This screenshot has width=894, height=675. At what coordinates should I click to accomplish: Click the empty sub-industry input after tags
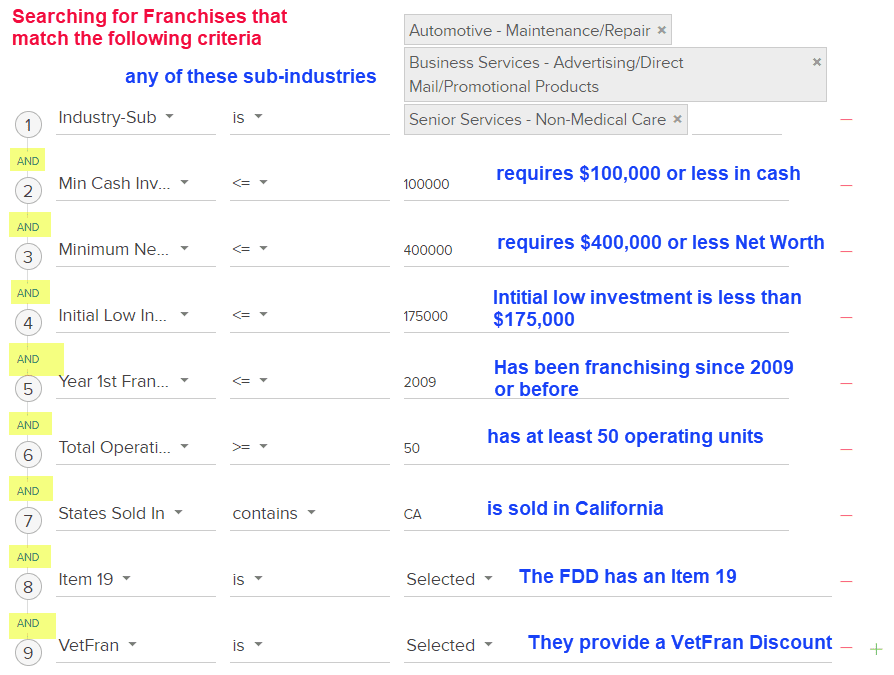pyautogui.click(x=735, y=119)
